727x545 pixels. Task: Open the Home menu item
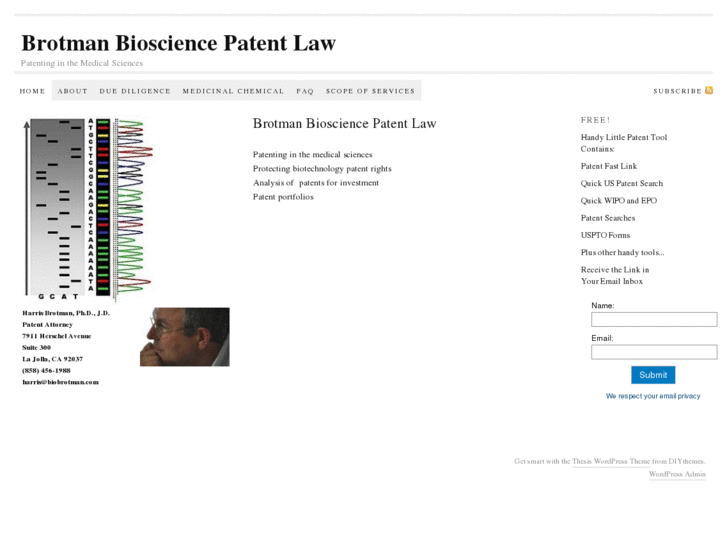click(33, 91)
